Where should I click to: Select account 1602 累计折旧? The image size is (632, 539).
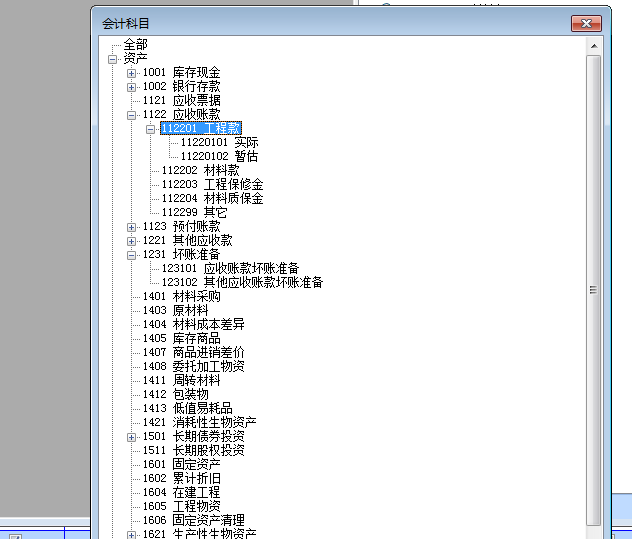[x=181, y=478]
